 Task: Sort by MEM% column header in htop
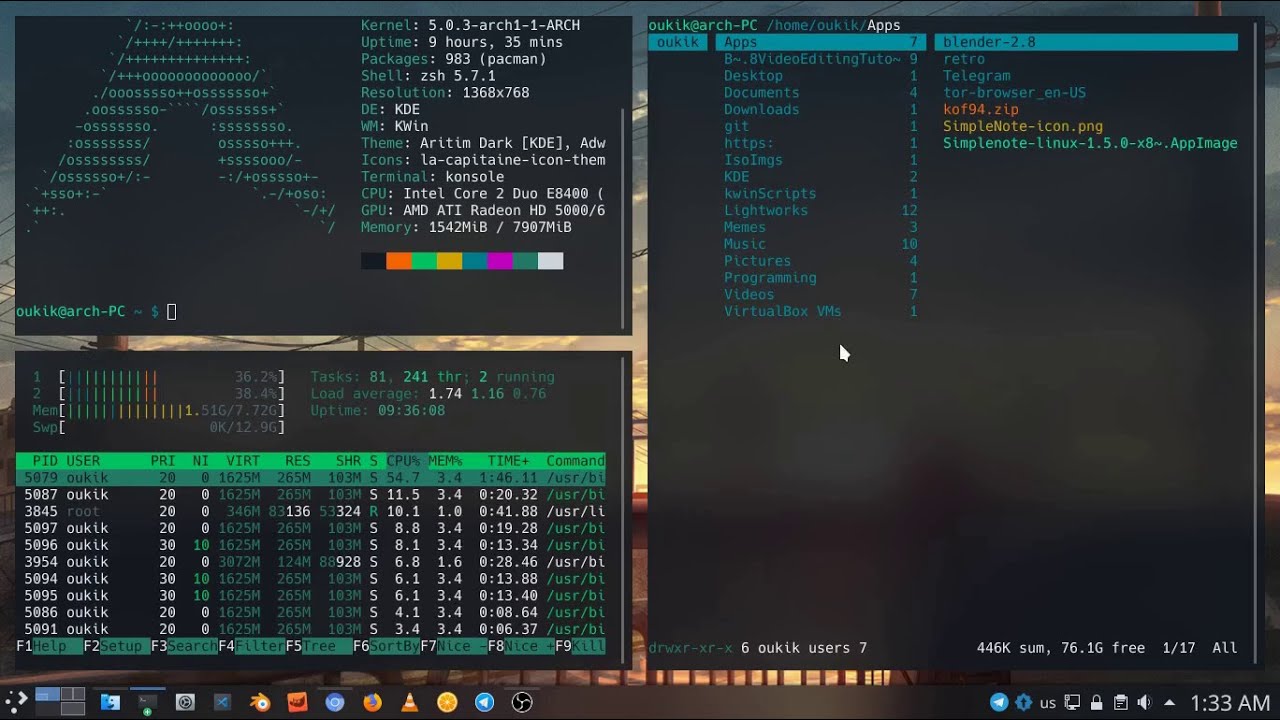click(x=445, y=461)
